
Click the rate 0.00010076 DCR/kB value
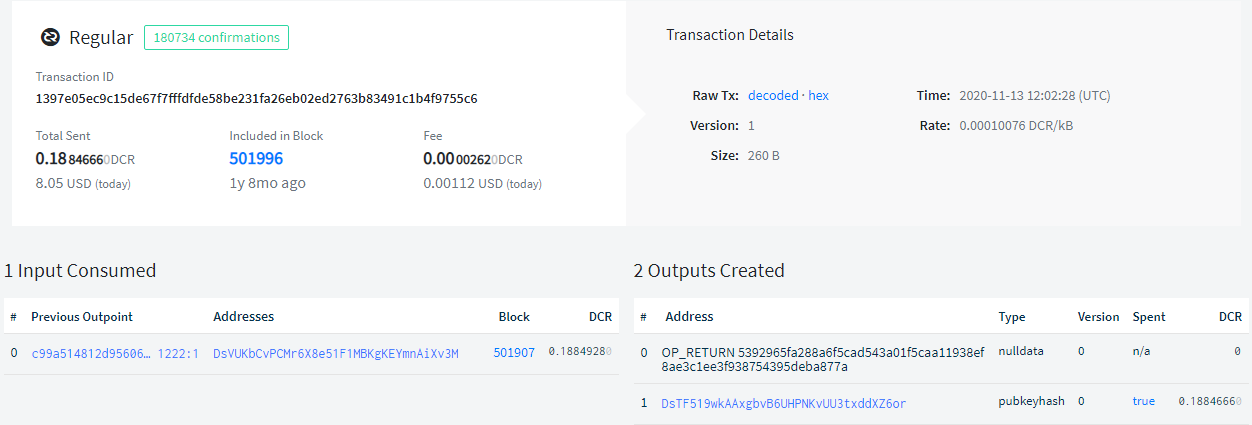(1016, 126)
